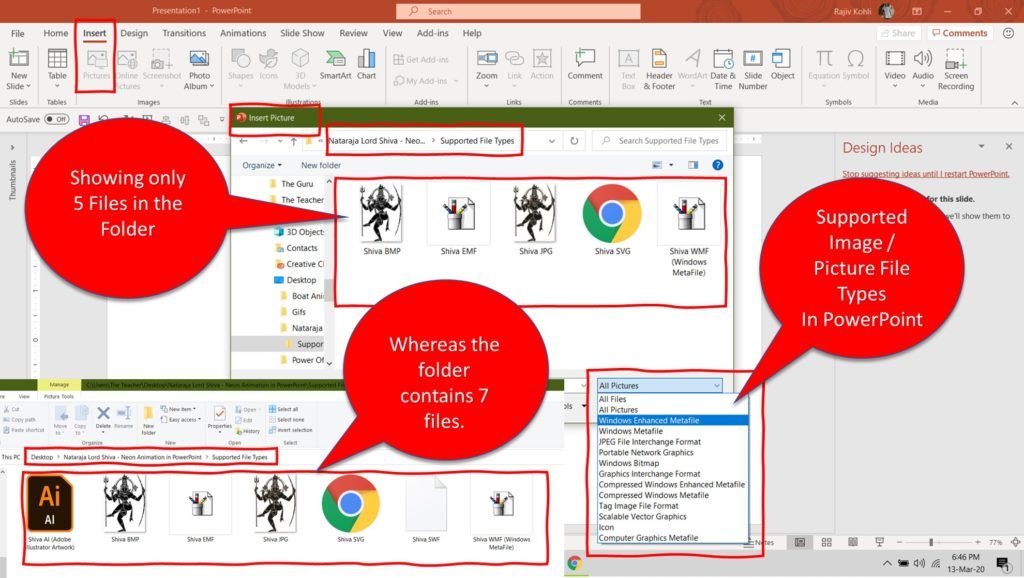Viewport: 1024px width, 578px height.
Task: Adjust the zoom slider in status bar
Action: tap(931, 542)
